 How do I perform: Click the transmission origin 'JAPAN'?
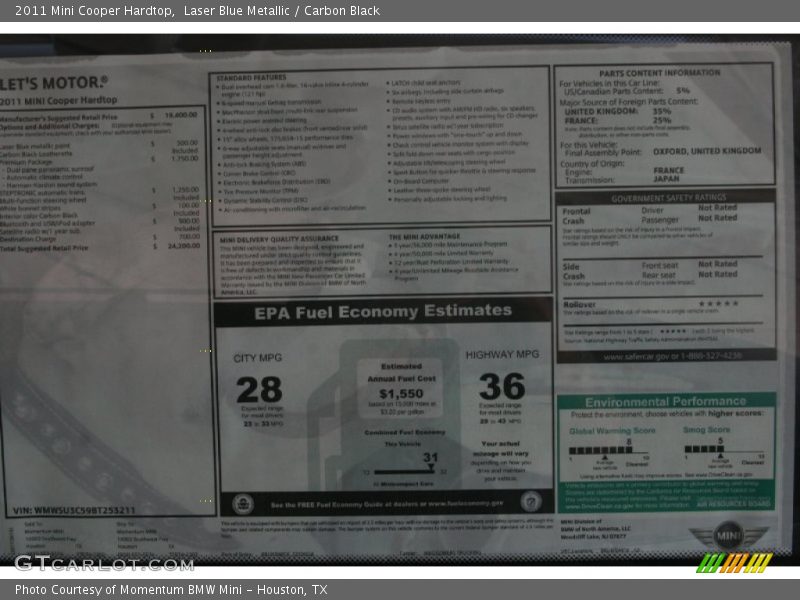[666, 179]
